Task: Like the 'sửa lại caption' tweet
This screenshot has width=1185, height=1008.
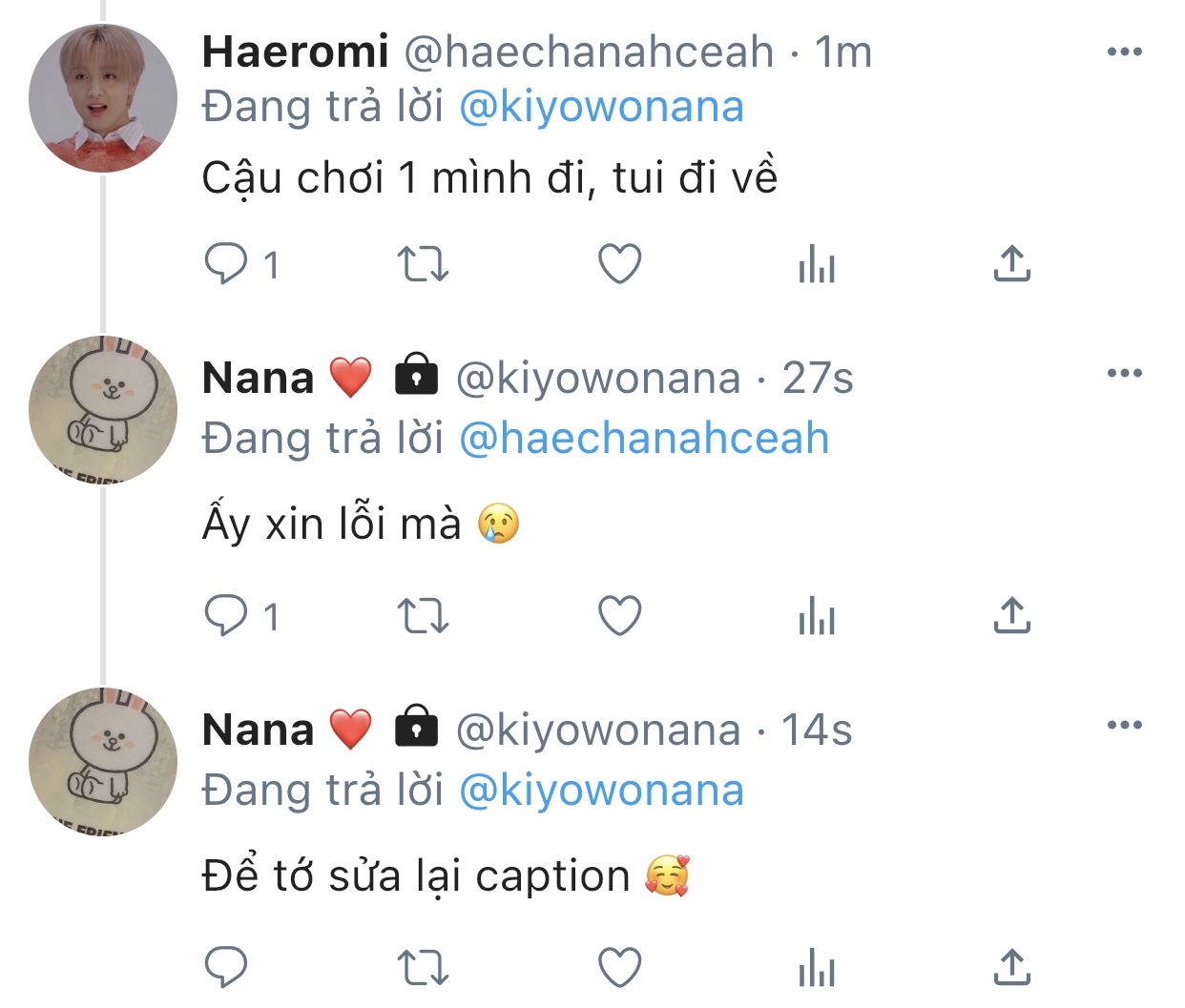Action: [619, 968]
